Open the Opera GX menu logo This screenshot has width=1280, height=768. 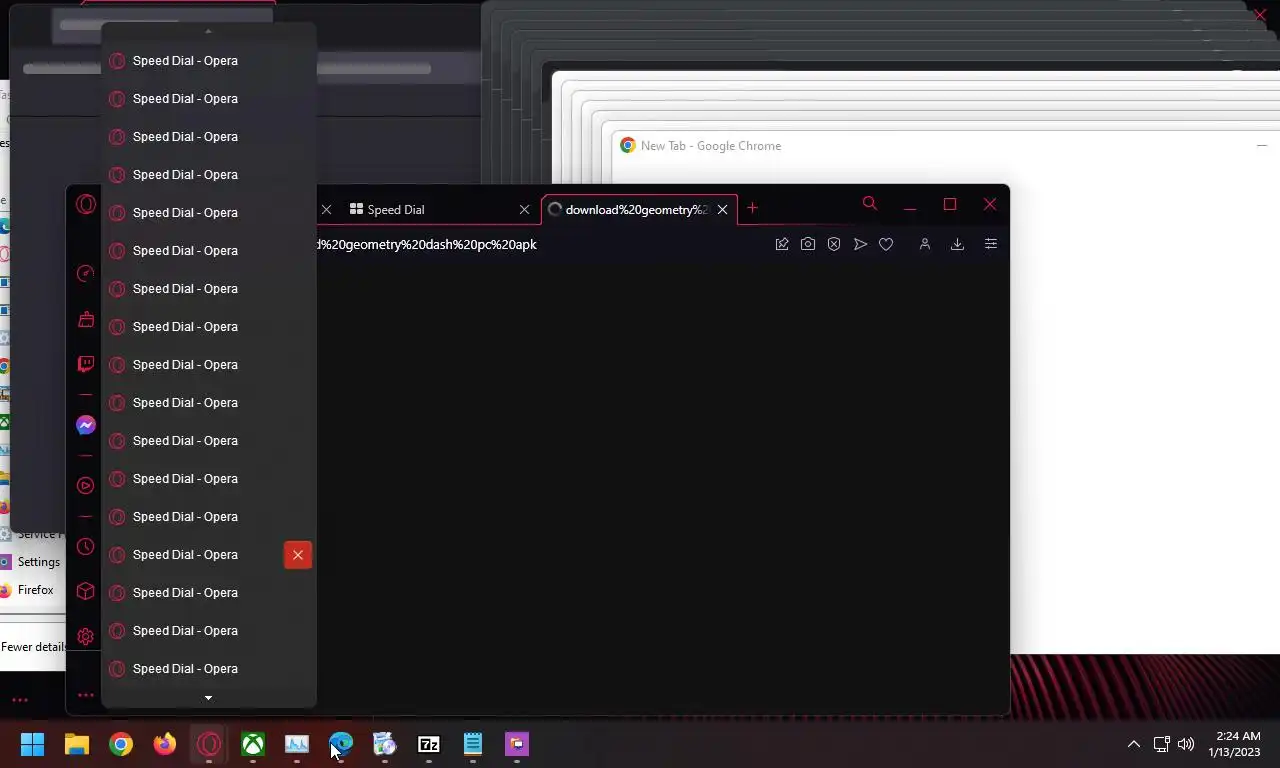pyautogui.click(x=86, y=205)
